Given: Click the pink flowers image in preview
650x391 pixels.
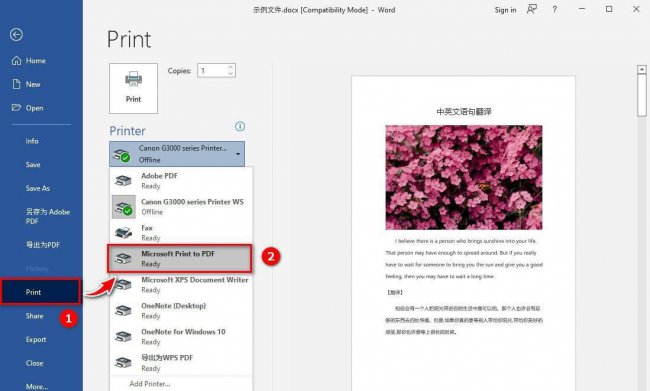Looking at the screenshot, I should coord(464,177).
